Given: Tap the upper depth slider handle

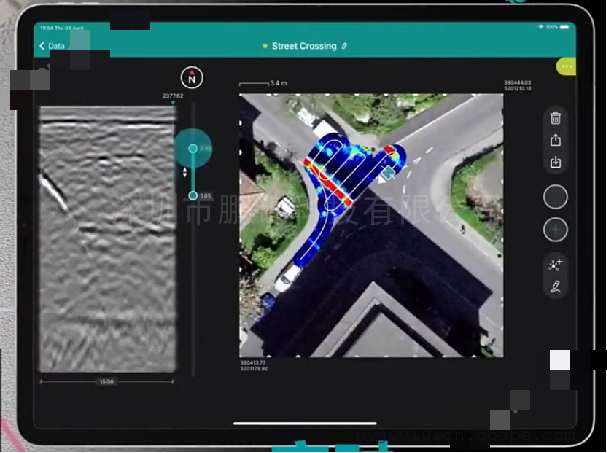Looking at the screenshot, I should [193, 149].
